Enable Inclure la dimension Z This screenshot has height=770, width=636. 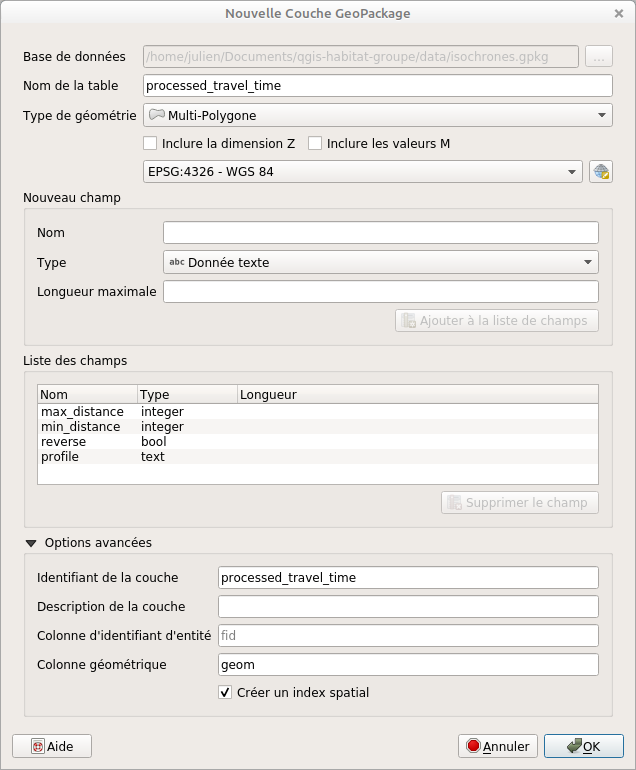coord(150,143)
